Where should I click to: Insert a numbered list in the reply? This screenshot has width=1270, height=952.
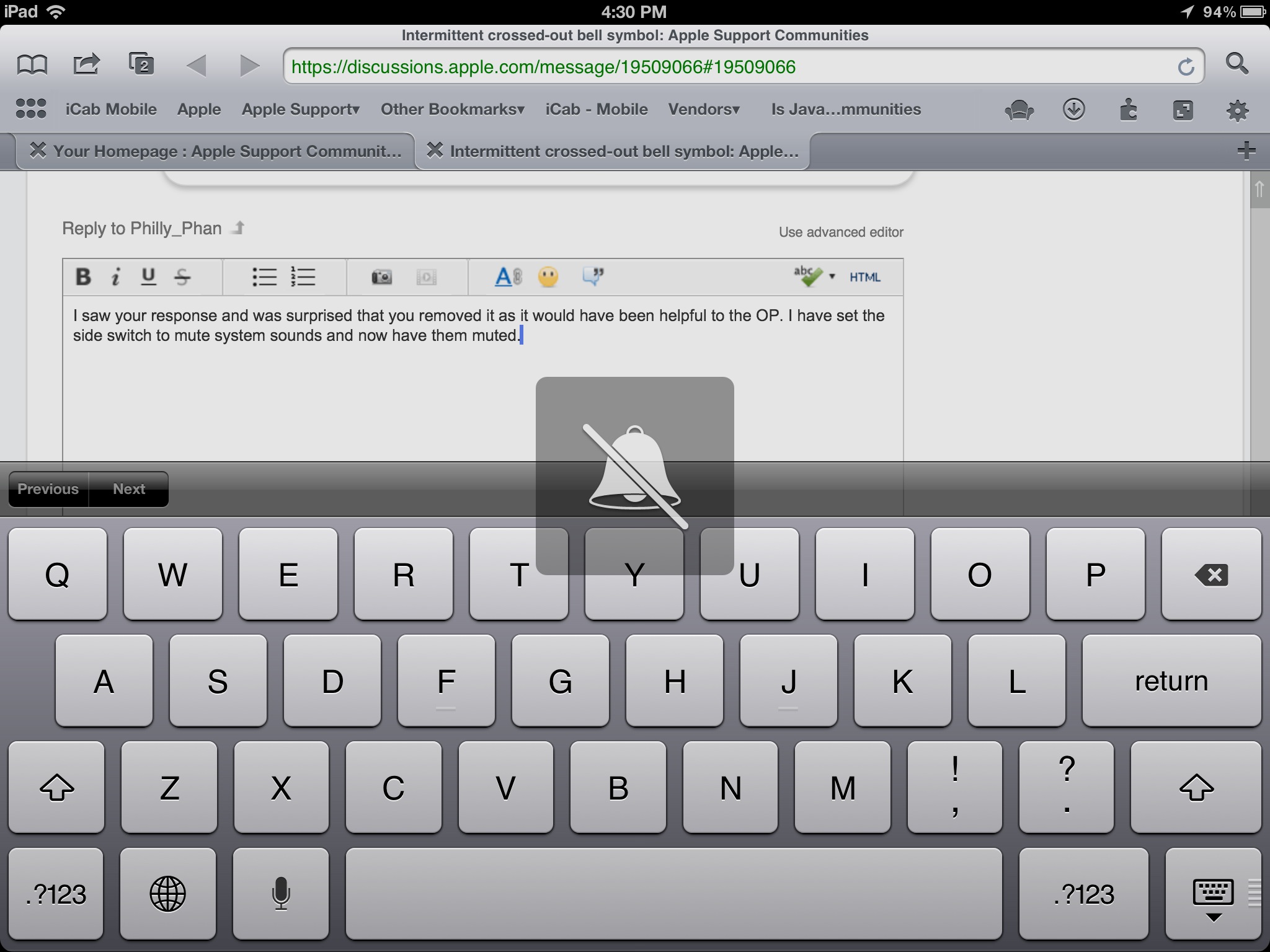[x=304, y=277]
